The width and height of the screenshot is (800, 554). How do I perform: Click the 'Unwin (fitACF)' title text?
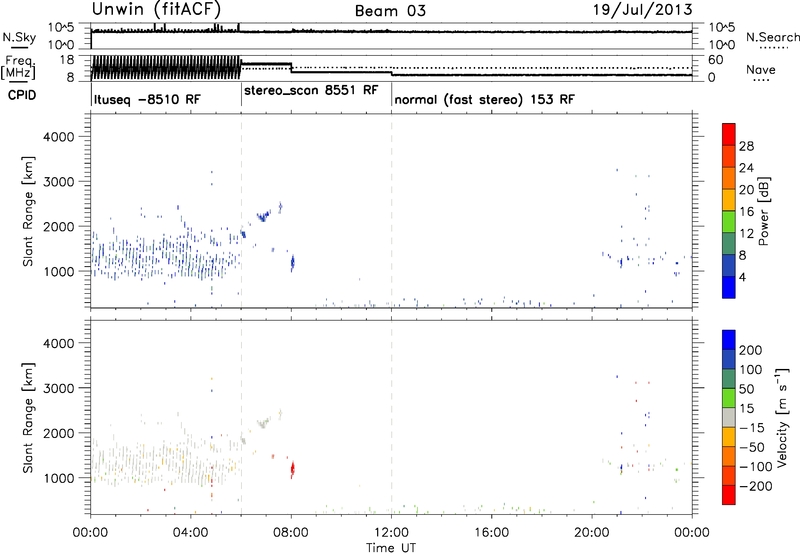click(x=156, y=9)
